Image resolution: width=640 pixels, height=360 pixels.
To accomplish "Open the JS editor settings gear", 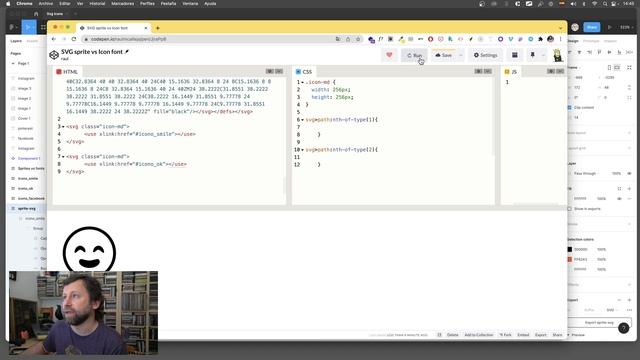I will [x=551, y=71].
